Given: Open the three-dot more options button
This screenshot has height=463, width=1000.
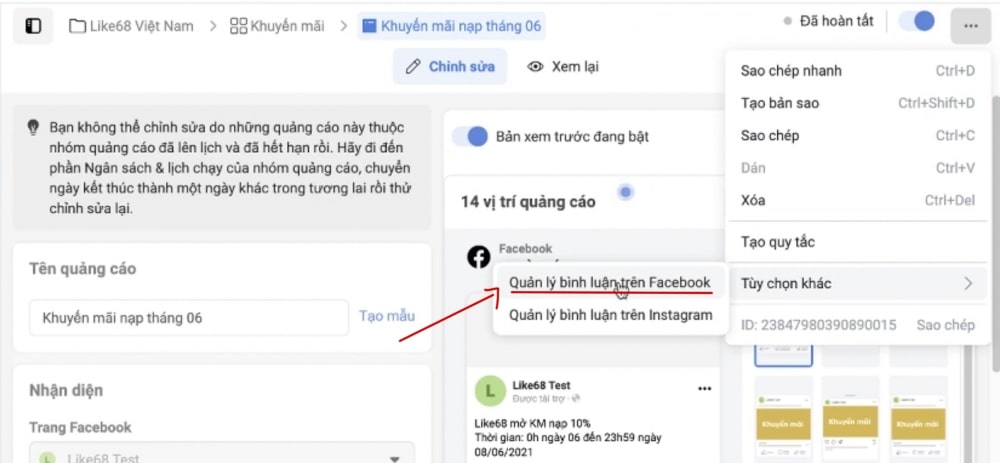Looking at the screenshot, I should 971,26.
